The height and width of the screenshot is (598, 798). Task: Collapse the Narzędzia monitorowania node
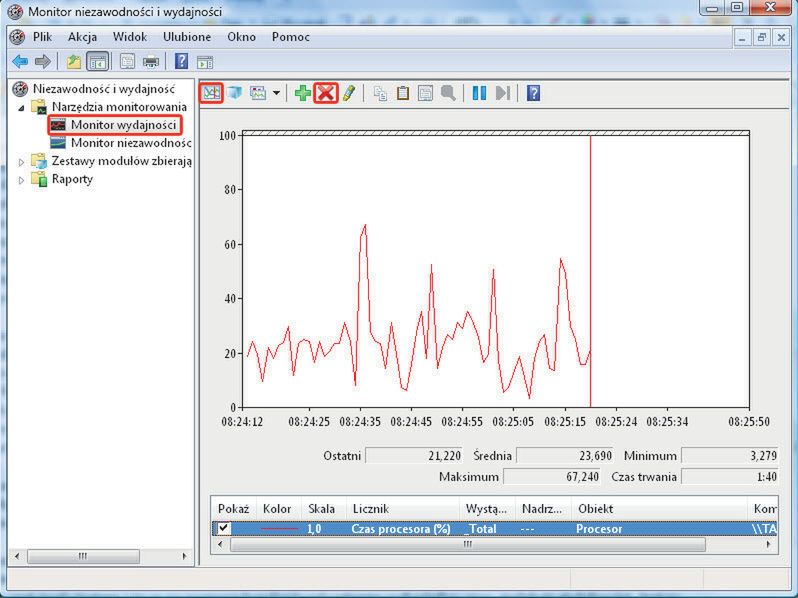coord(22,107)
